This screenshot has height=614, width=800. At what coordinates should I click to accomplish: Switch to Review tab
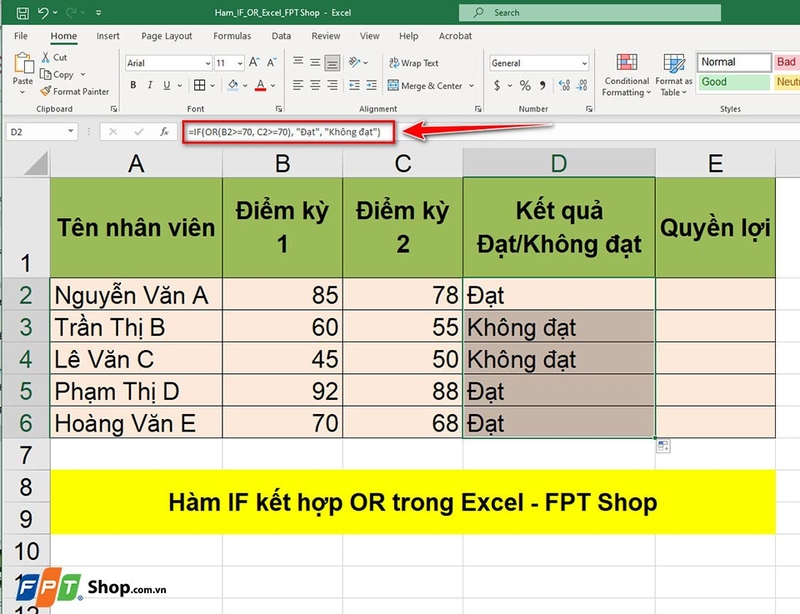[326, 36]
